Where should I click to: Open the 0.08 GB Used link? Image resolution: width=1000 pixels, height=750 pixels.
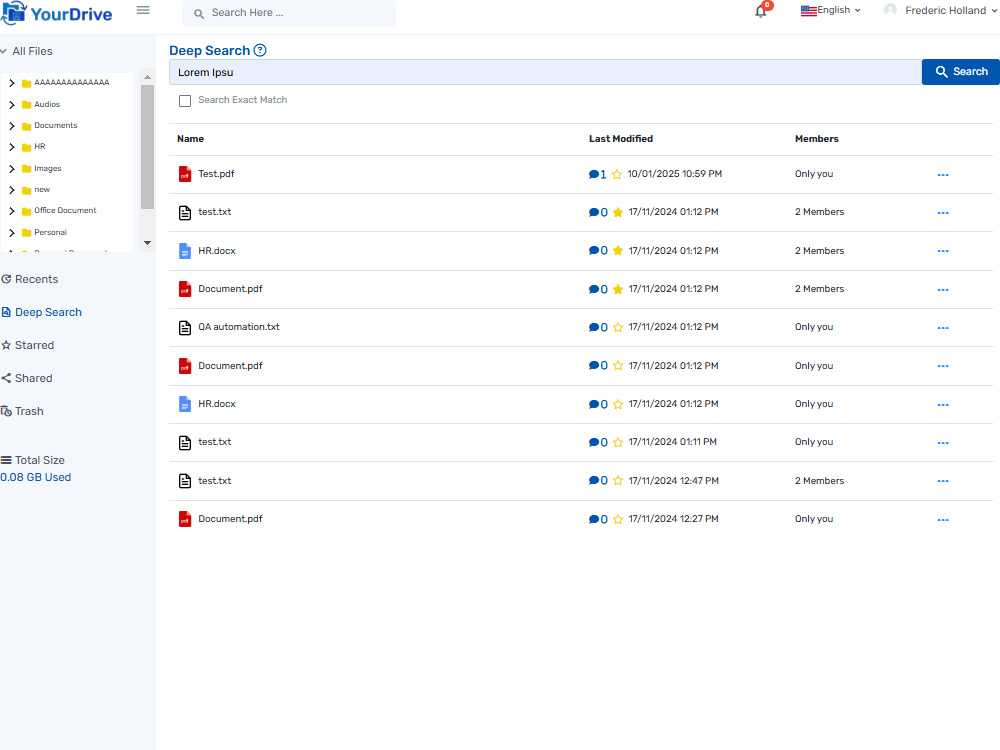click(x=36, y=478)
